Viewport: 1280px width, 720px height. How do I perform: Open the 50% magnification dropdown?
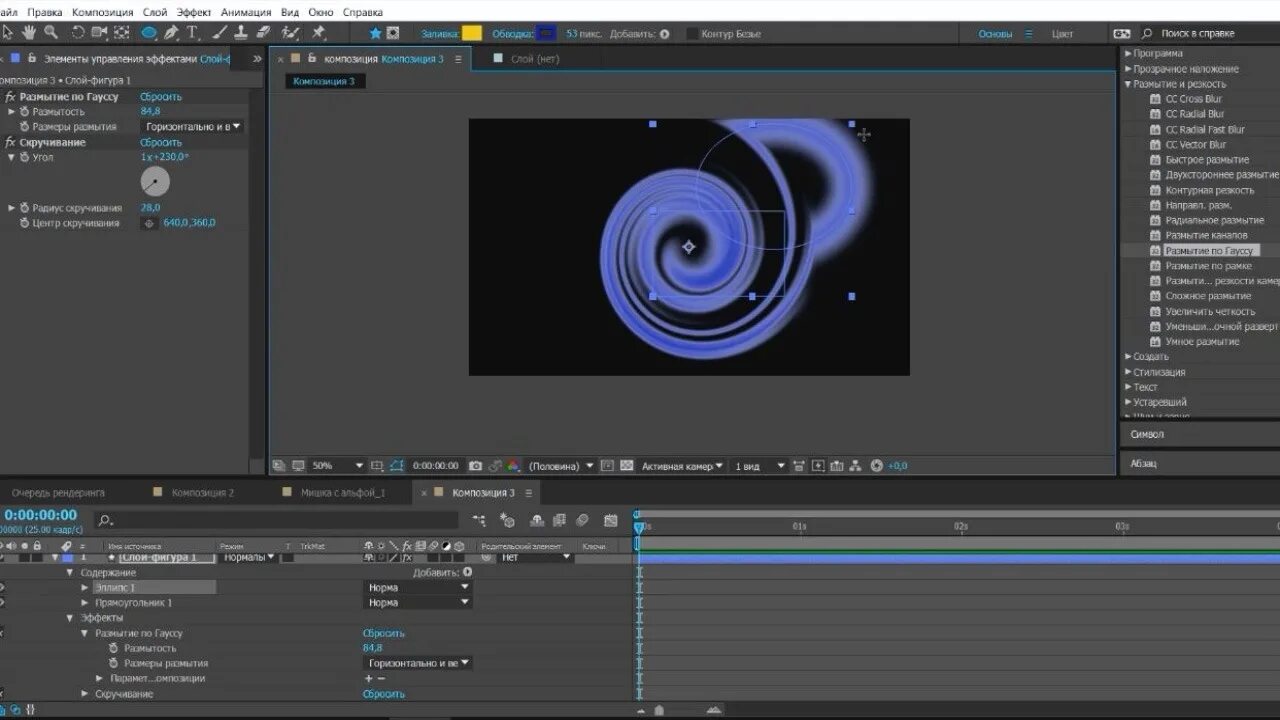[337, 465]
